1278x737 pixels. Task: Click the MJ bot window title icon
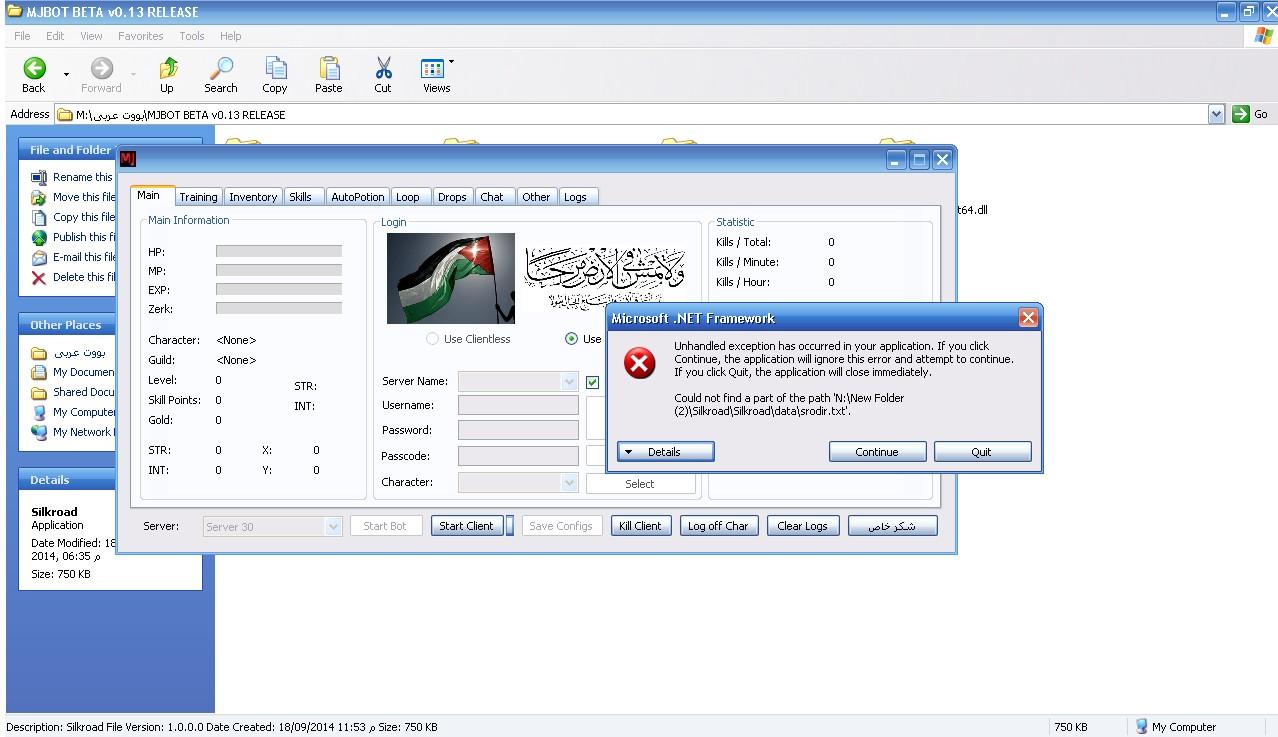point(127,159)
